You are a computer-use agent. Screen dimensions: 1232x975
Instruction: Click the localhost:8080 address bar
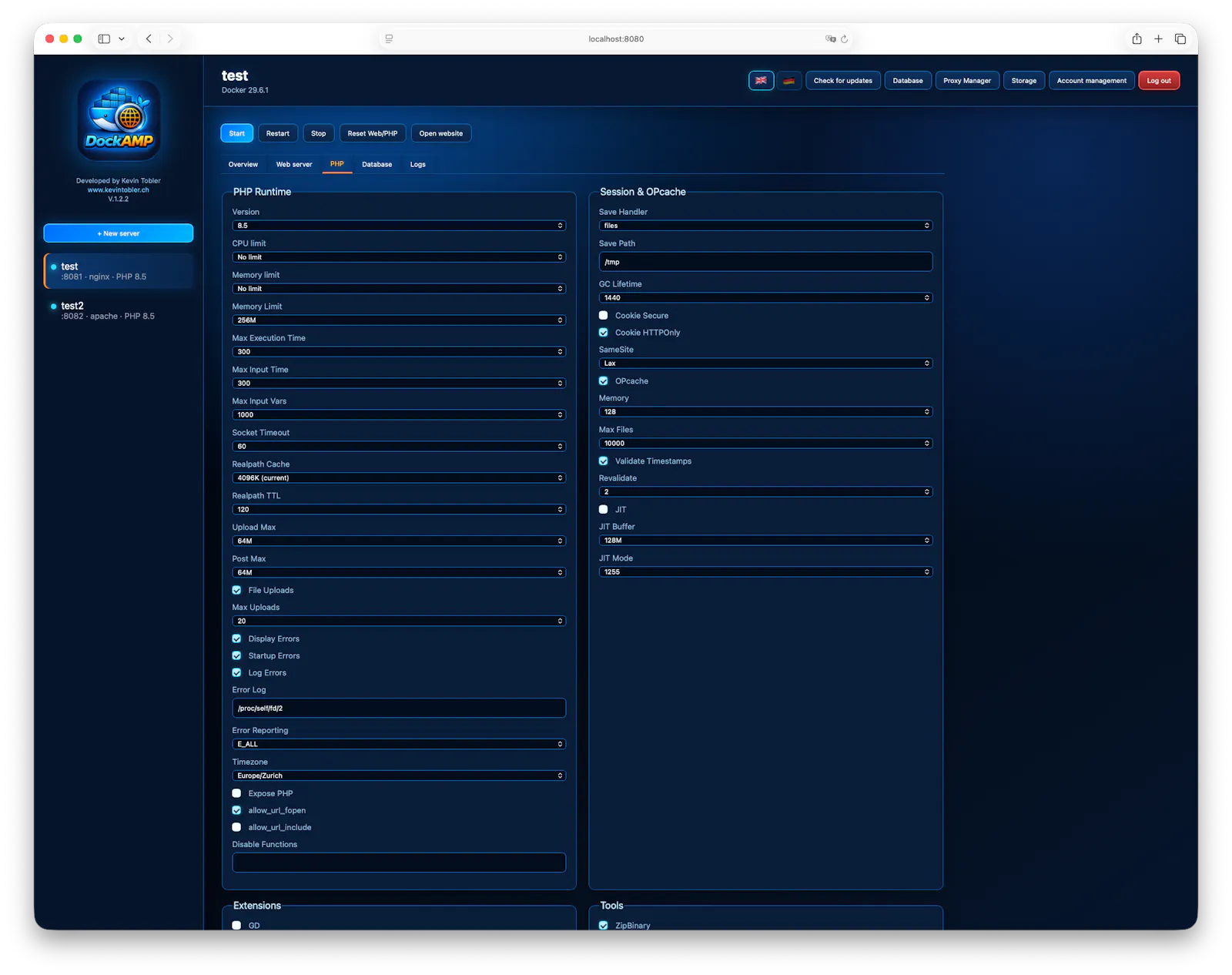[x=616, y=39]
